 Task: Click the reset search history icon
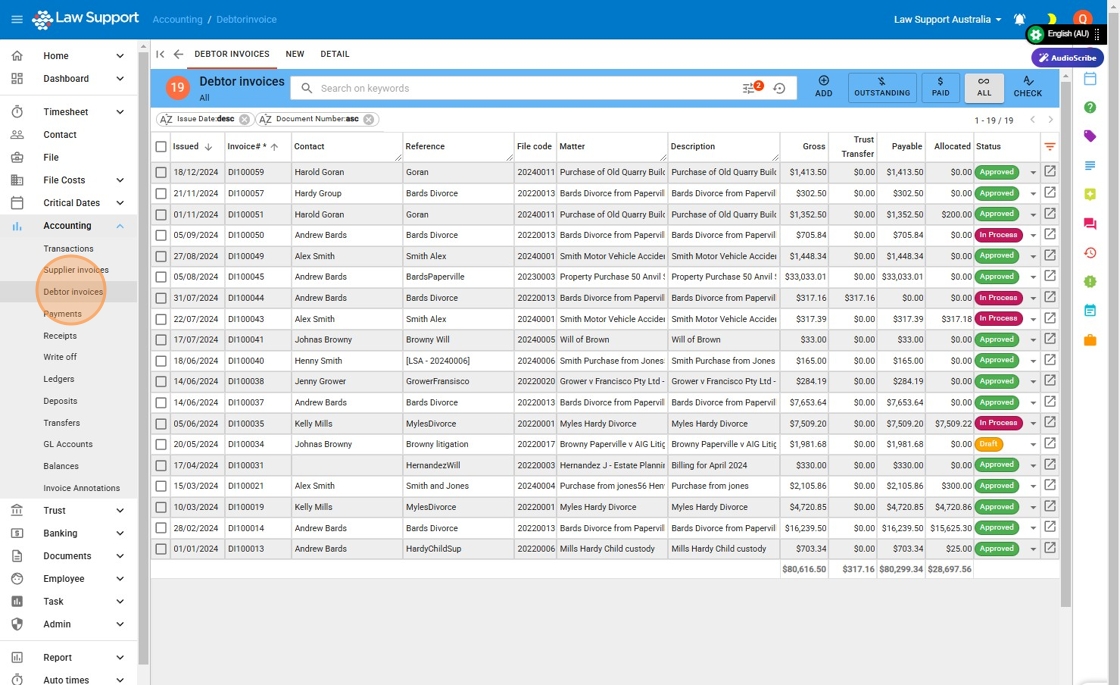[x=779, y=88]
